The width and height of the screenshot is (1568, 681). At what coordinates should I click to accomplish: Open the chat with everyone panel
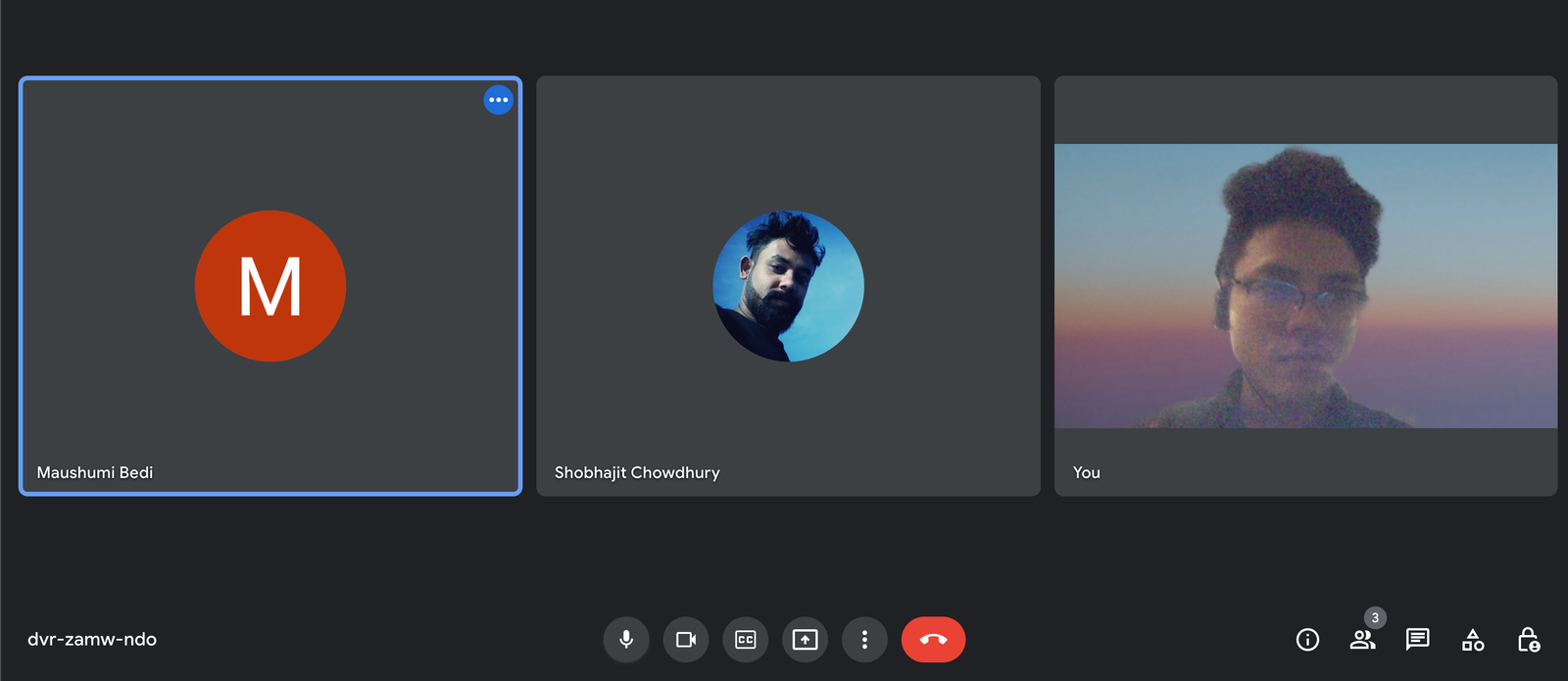coord(1417,640)
